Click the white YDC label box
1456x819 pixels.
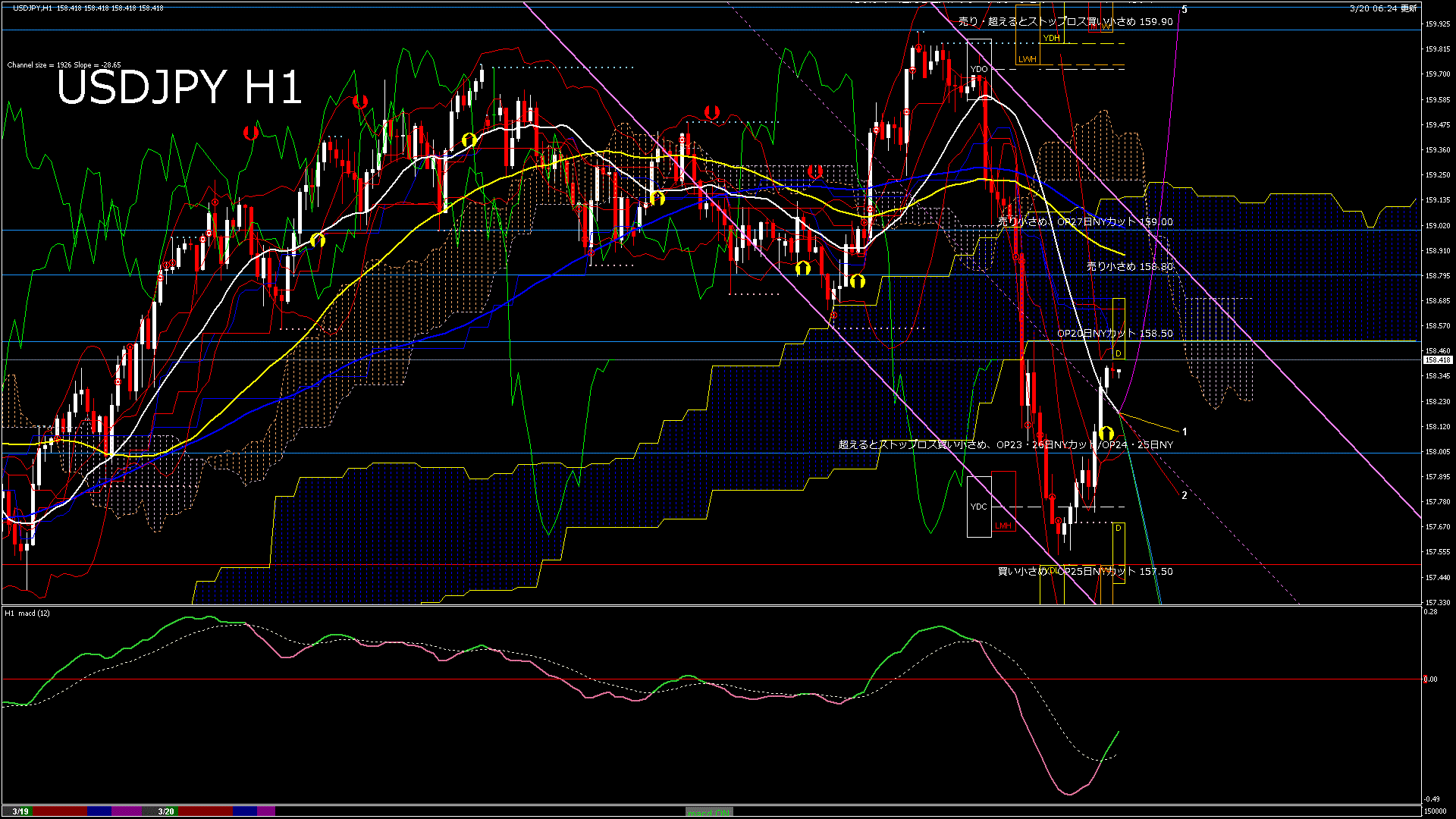979,507
